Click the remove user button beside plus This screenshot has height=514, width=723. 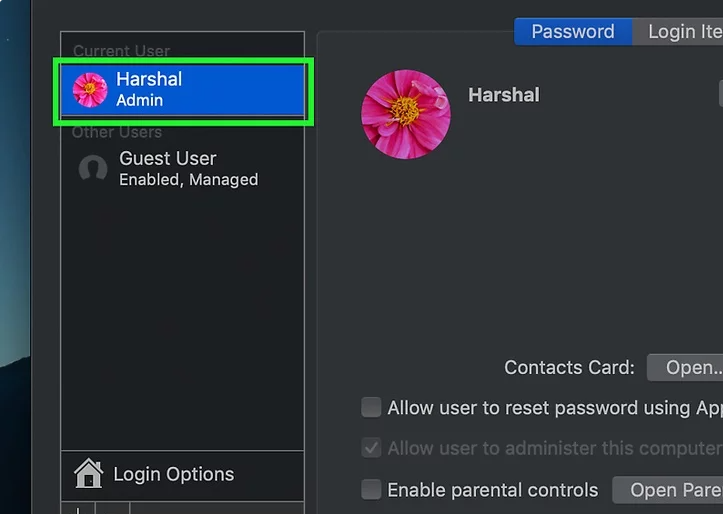point(112,509)
